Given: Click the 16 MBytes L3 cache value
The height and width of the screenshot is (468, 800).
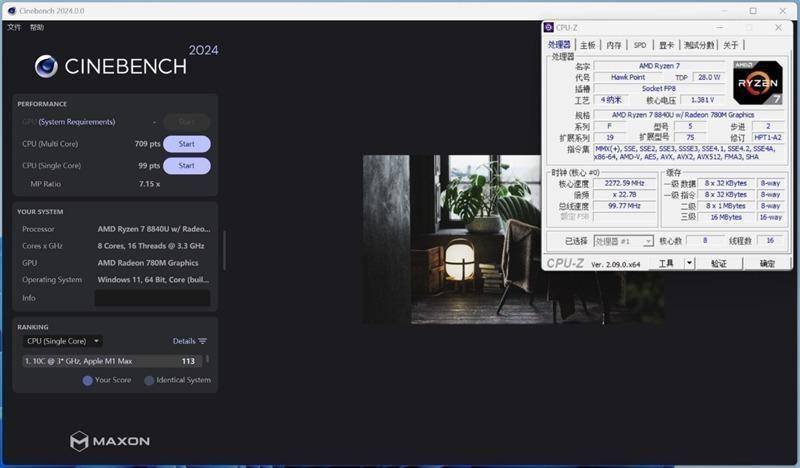Looking at the screenshot, I should 726,217.
